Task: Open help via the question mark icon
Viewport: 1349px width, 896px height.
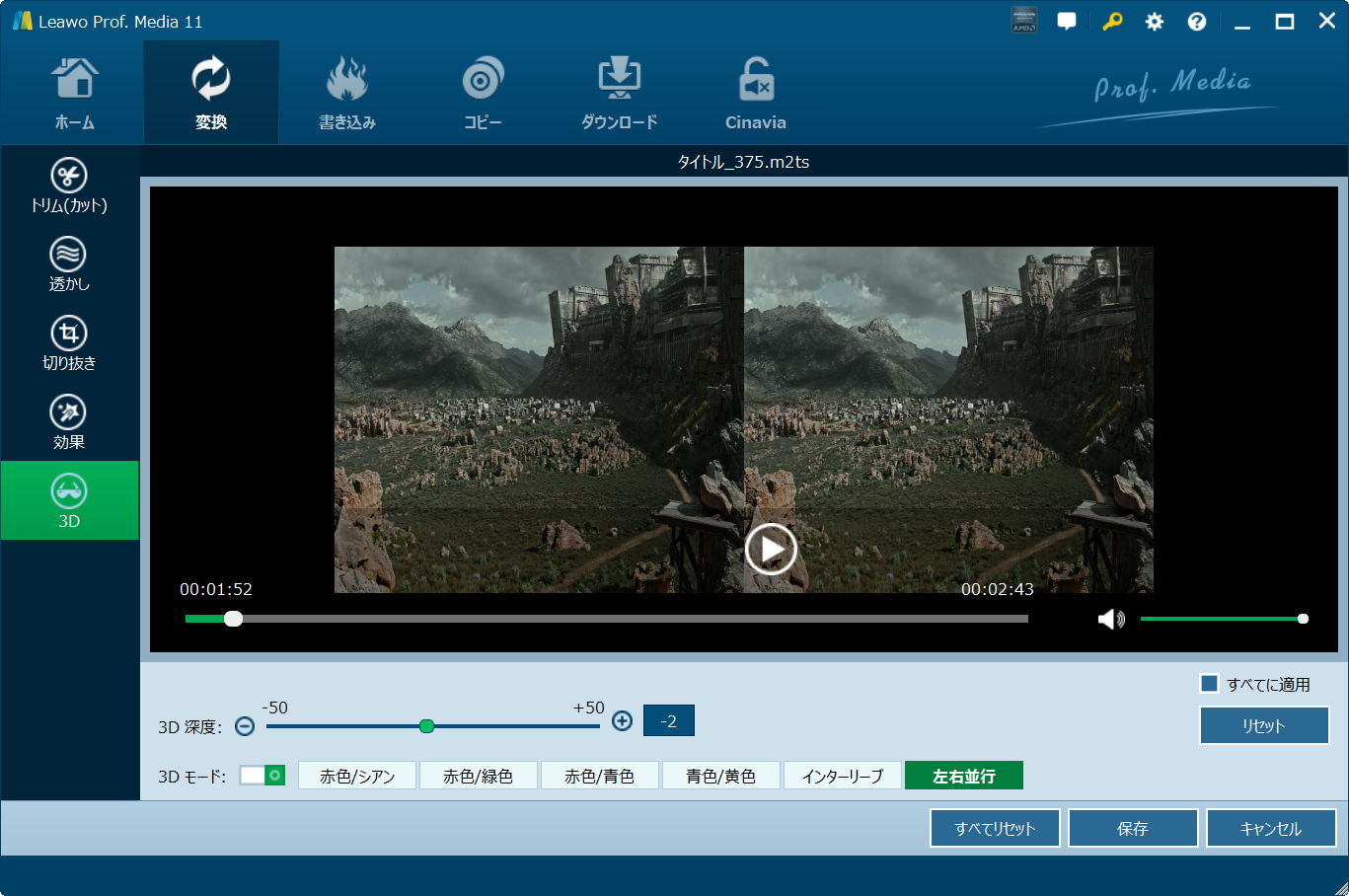Action: [x=1196, y=22]
